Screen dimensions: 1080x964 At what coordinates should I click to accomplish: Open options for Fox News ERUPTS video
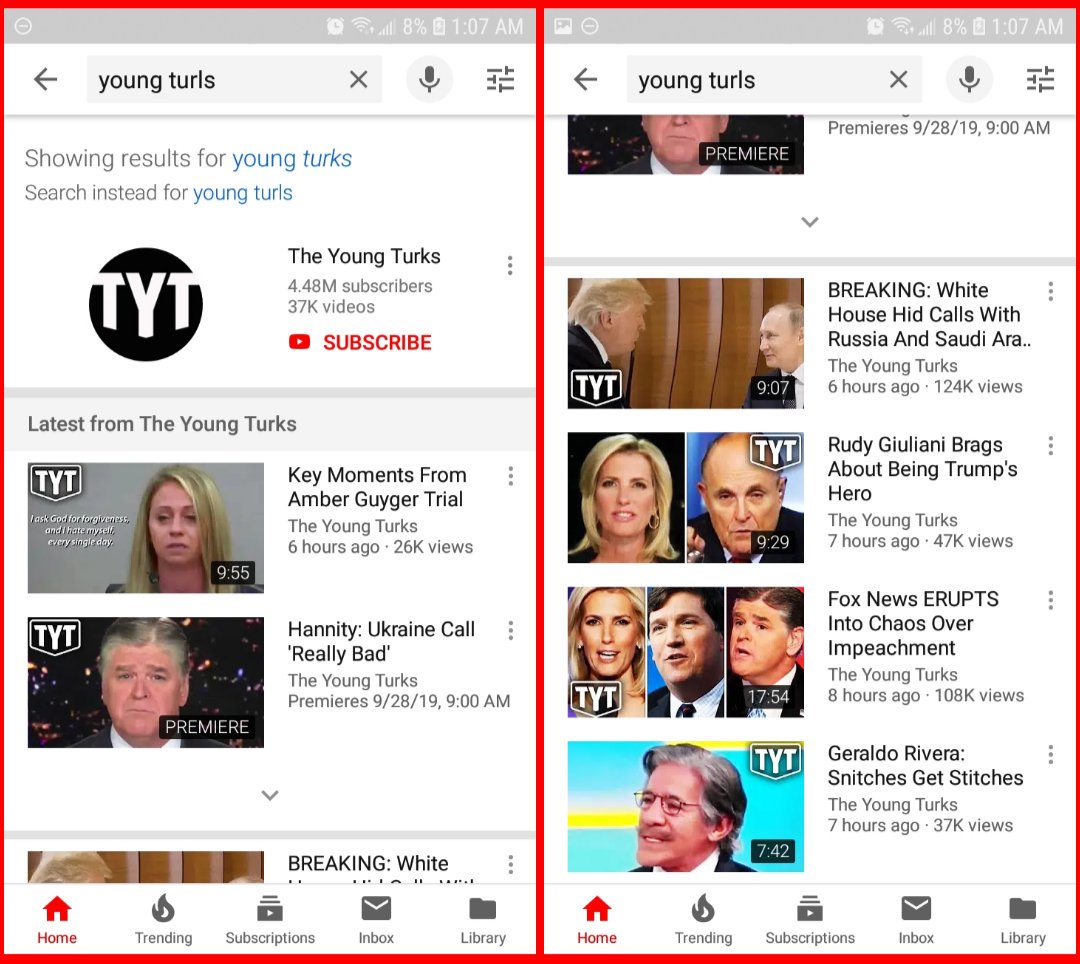1050,600
